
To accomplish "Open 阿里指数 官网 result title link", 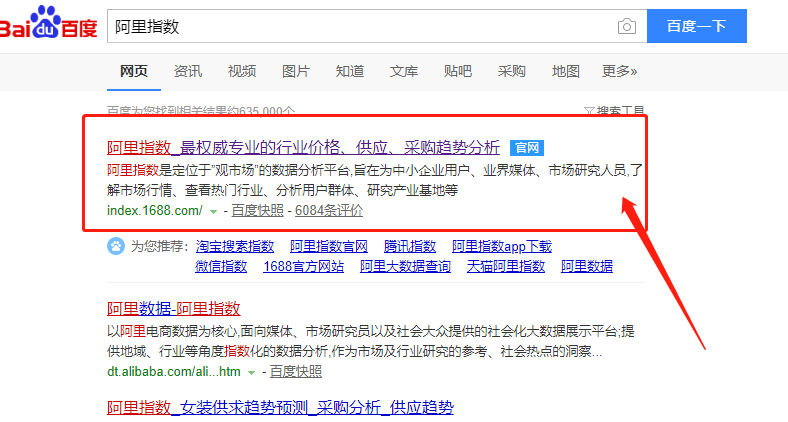I will click(x=304, y=148).
